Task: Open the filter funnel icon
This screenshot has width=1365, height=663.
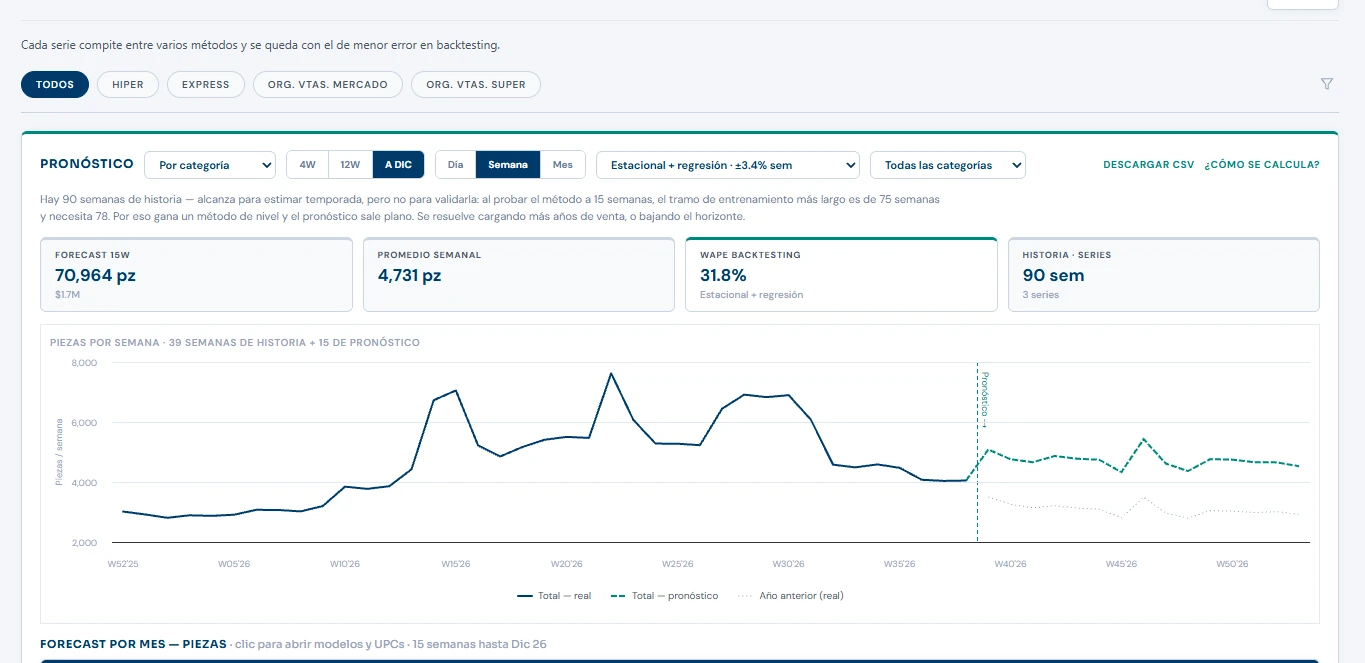Action: pos(1327,84)
